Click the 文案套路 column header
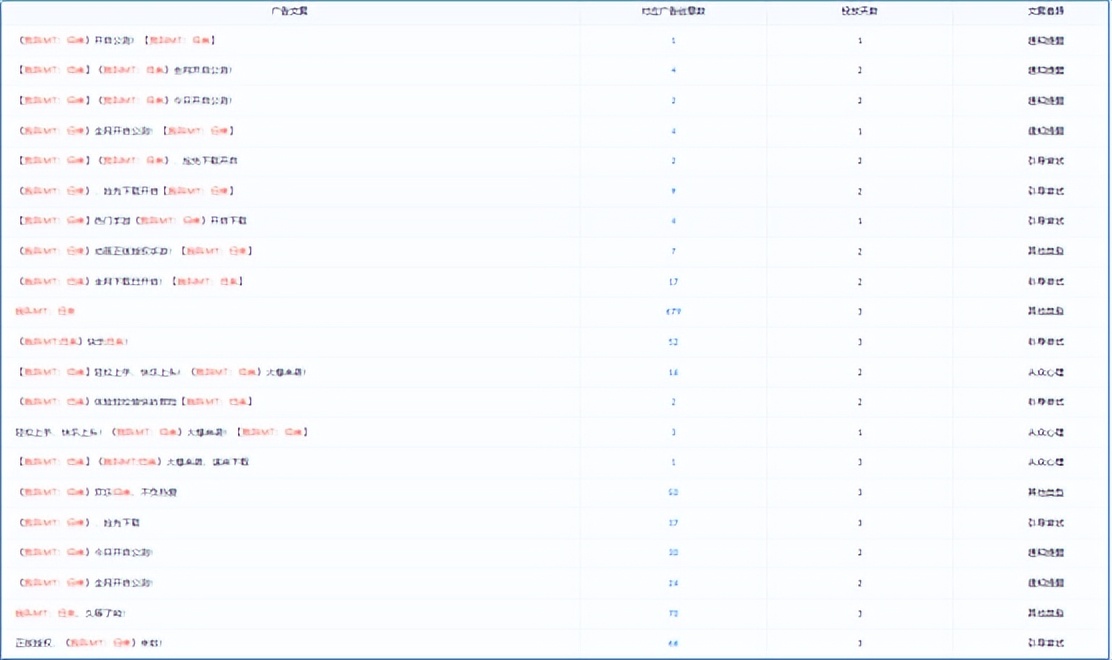1112x660 pixels. pos(1046,11)
